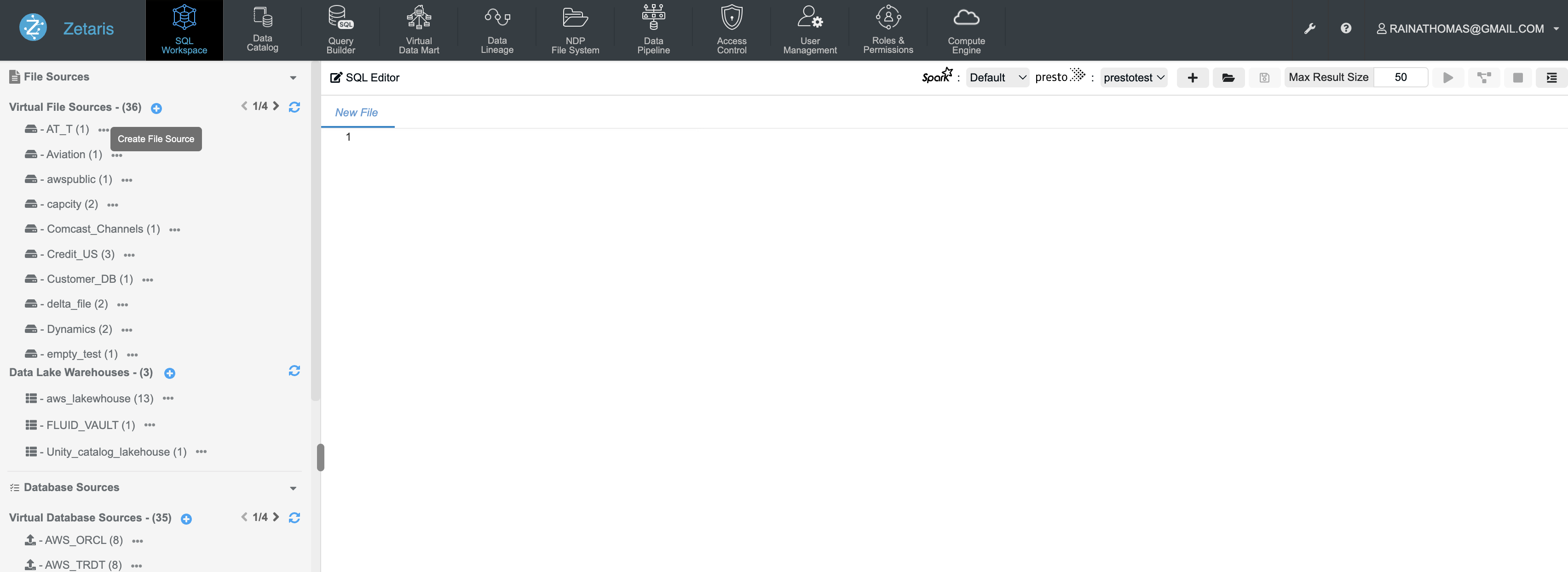1568x572 pixels.
Task: Open options for aws_lakewhouse warehouse
Action: (168, 399)
